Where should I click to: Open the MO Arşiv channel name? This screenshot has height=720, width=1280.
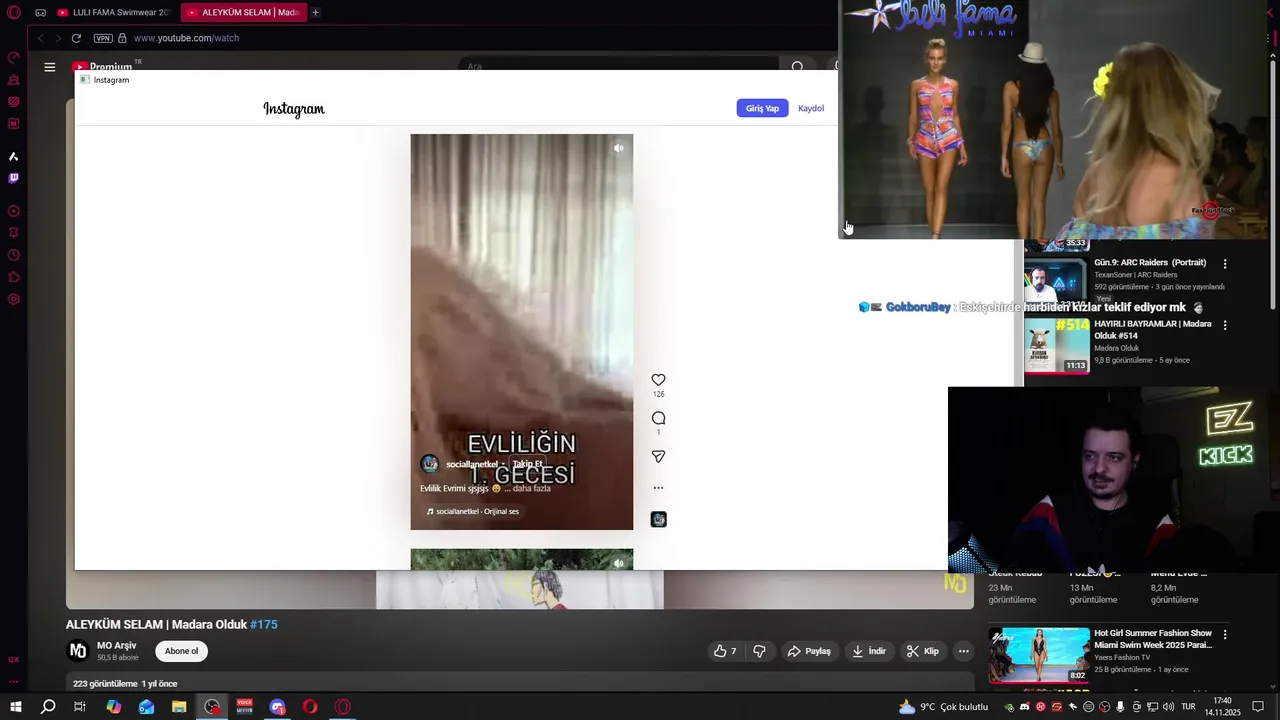117,646
